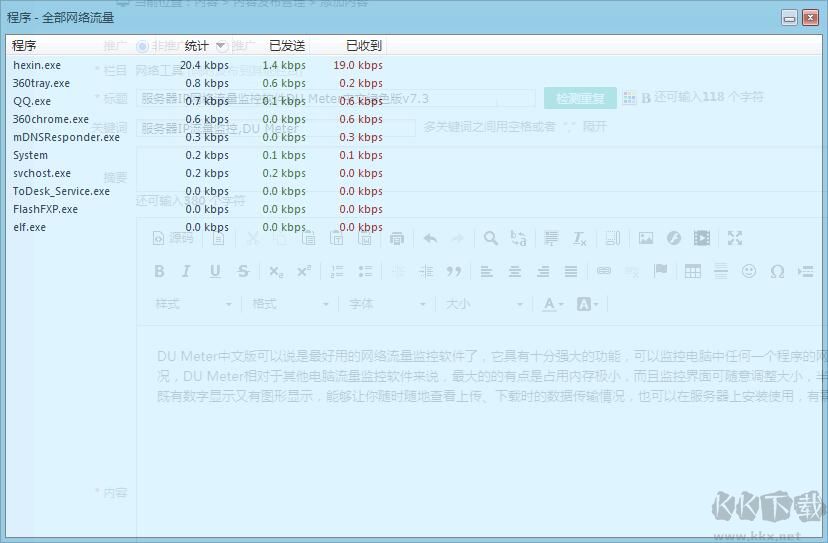Open the 大小 font size dropdown
The height and width of the screenshot is (543, 828).
(483, 304)
